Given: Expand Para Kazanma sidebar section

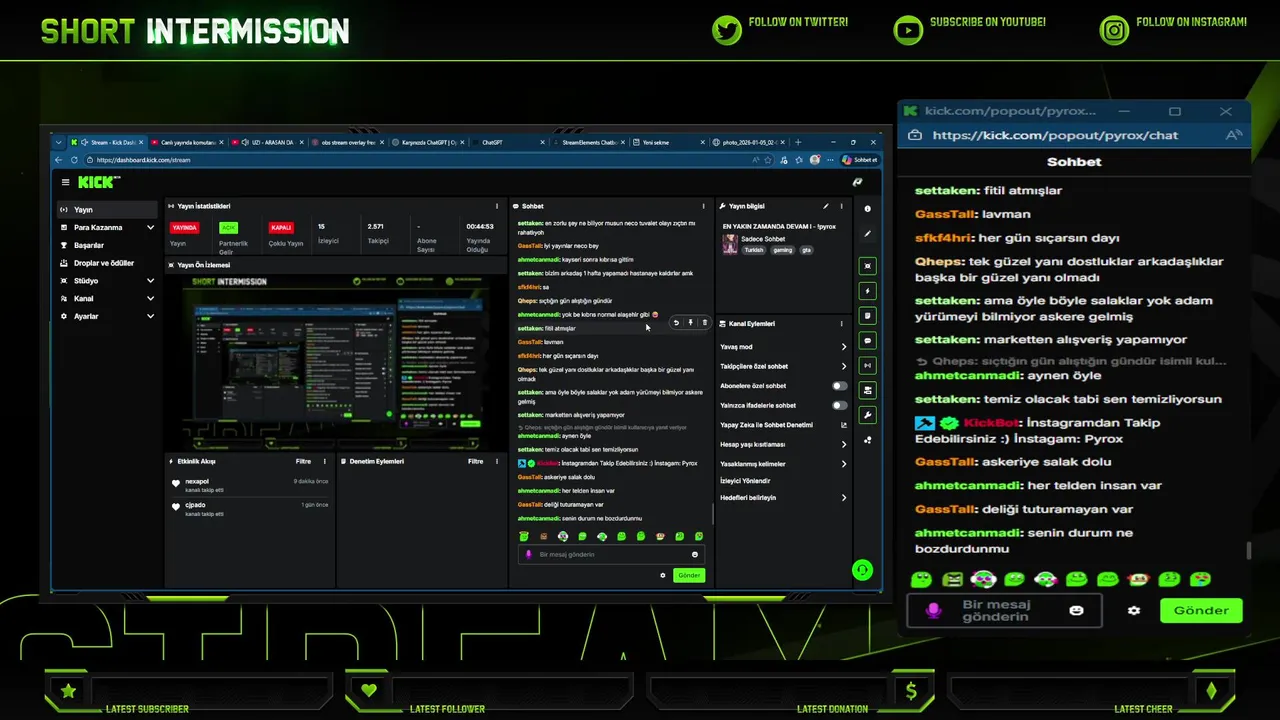Looking at the screenshot, I should pos(107,227).
